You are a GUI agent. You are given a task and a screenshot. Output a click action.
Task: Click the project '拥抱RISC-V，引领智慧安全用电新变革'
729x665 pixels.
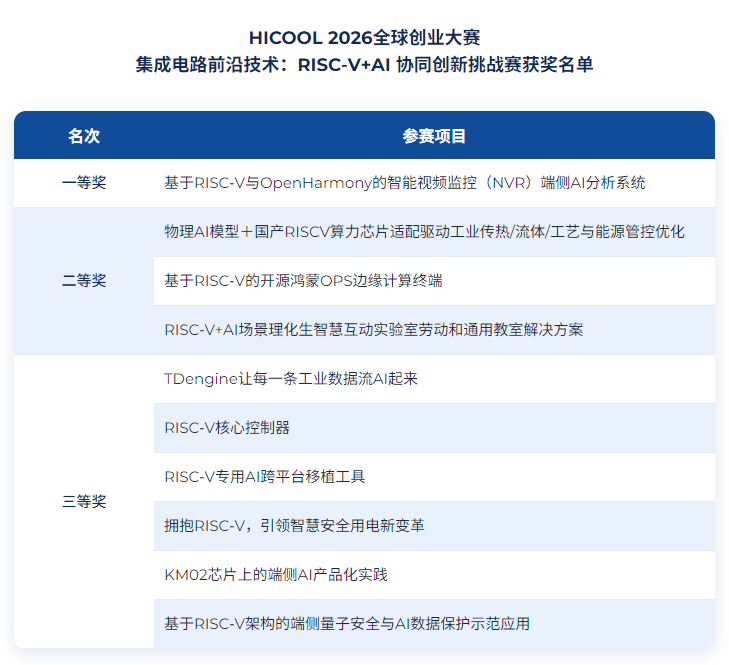click(294, 526)
